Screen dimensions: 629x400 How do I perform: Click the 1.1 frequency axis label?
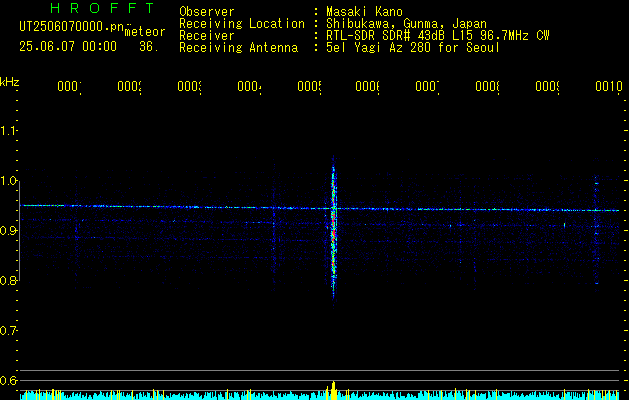(x=8, y=131)
